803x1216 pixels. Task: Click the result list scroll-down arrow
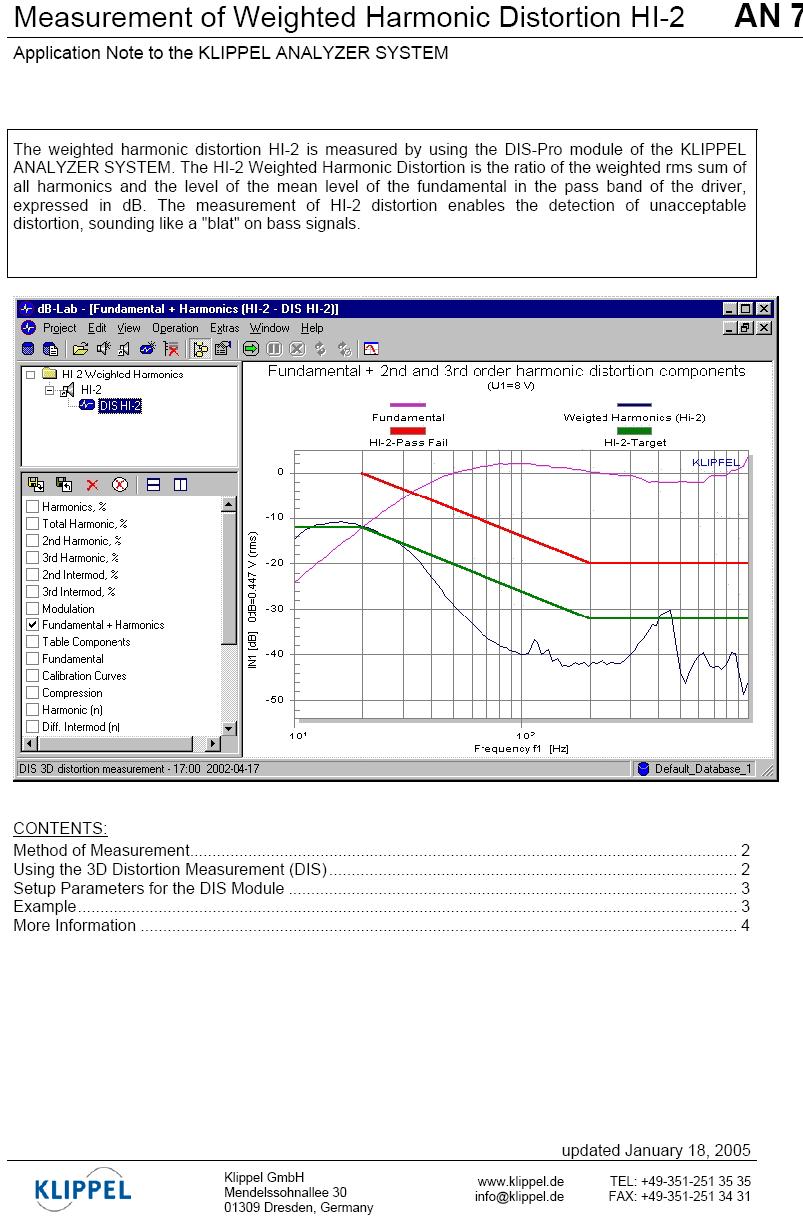click(229, 728)
